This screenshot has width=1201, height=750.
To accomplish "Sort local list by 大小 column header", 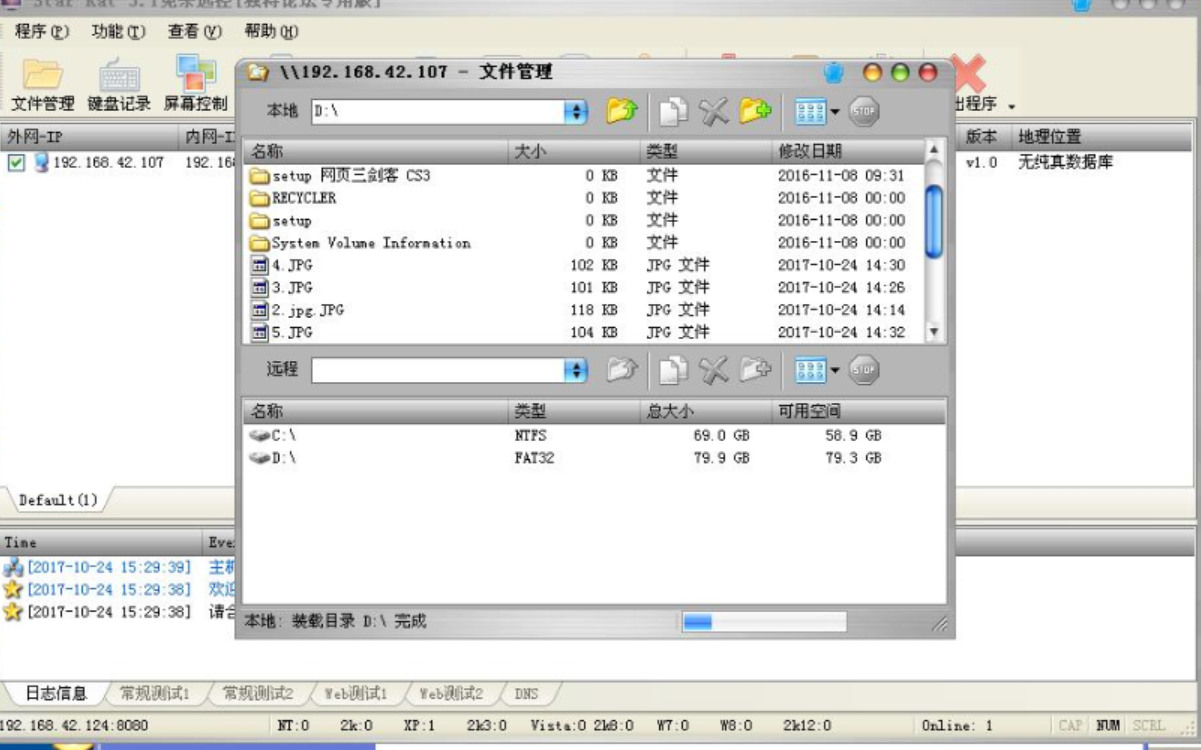I will [x=574, y=151].
